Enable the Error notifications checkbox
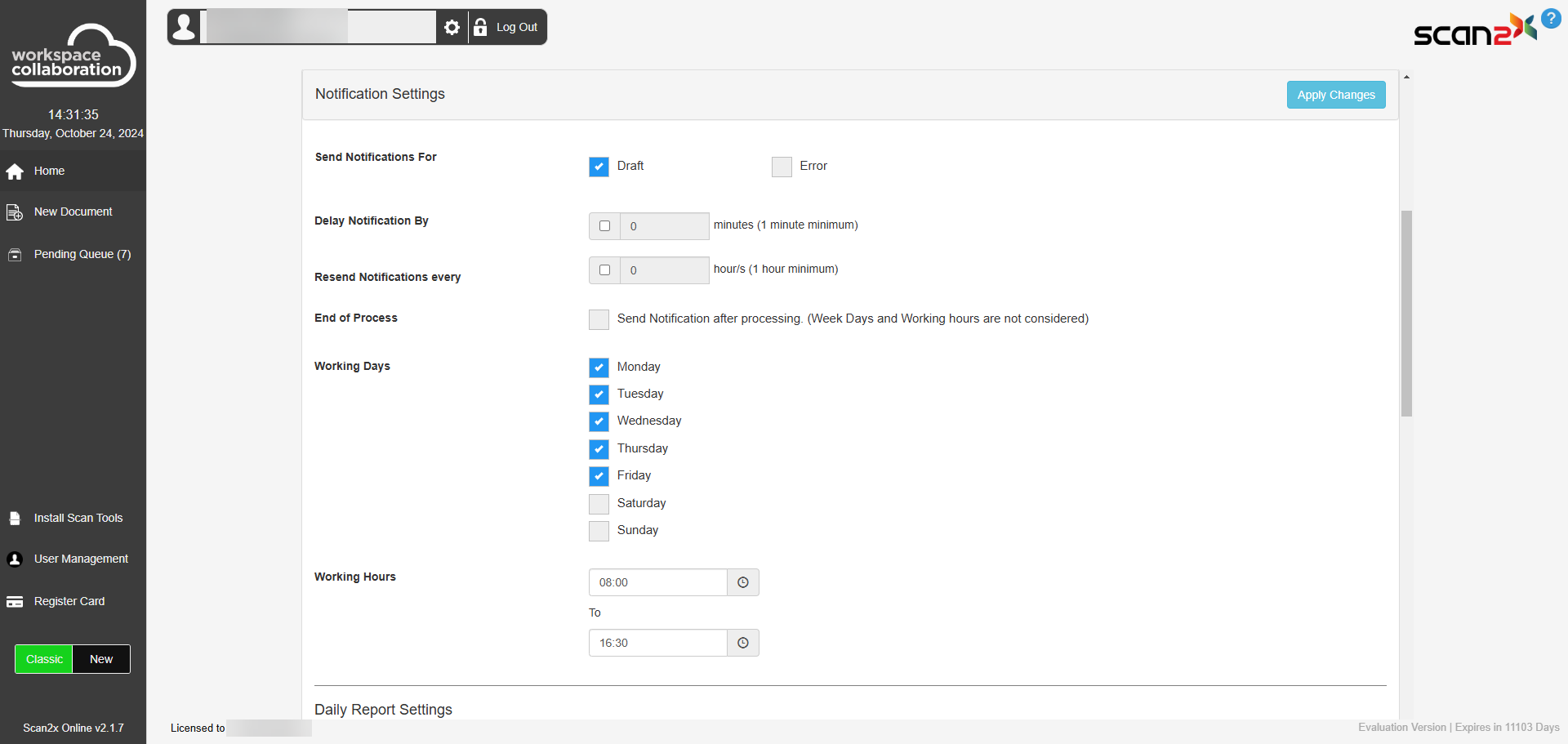Image resolution: width=1568 pixels, height=744 pixels. point(782,167)
